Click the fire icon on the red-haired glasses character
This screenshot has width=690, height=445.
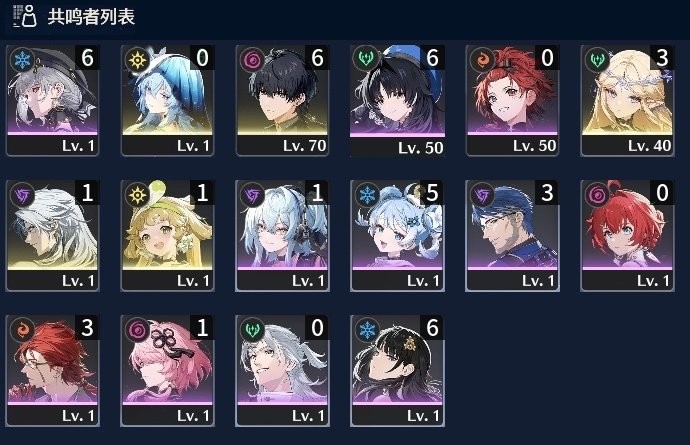pos(22,329)
